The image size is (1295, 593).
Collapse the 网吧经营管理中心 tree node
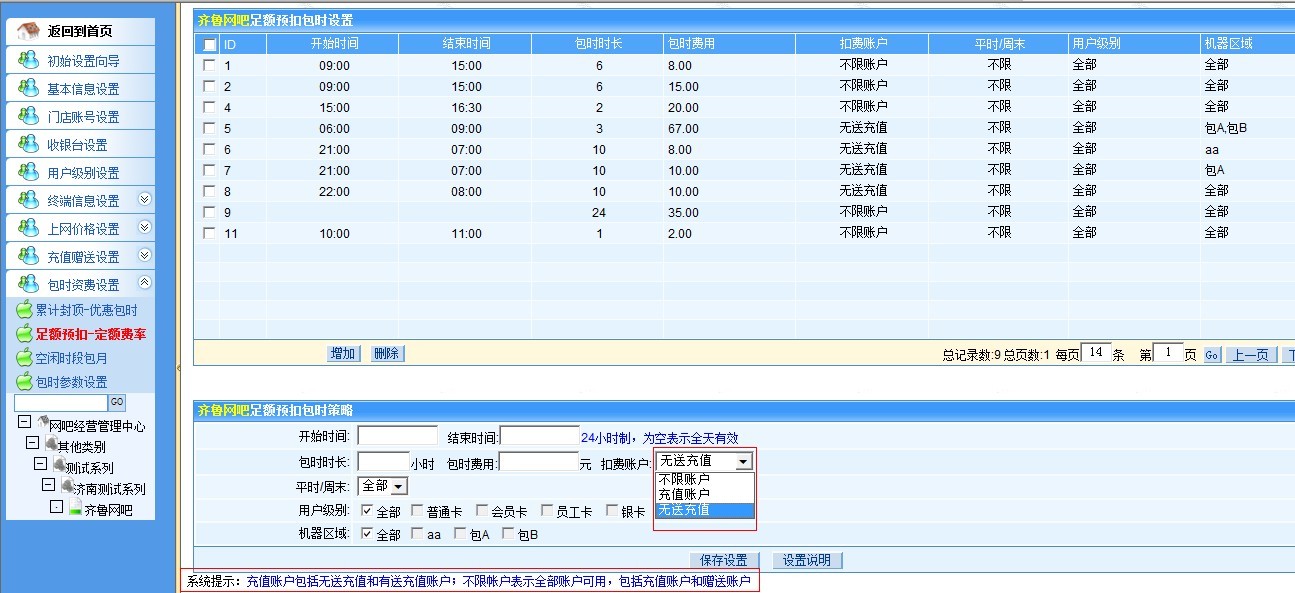24,423
